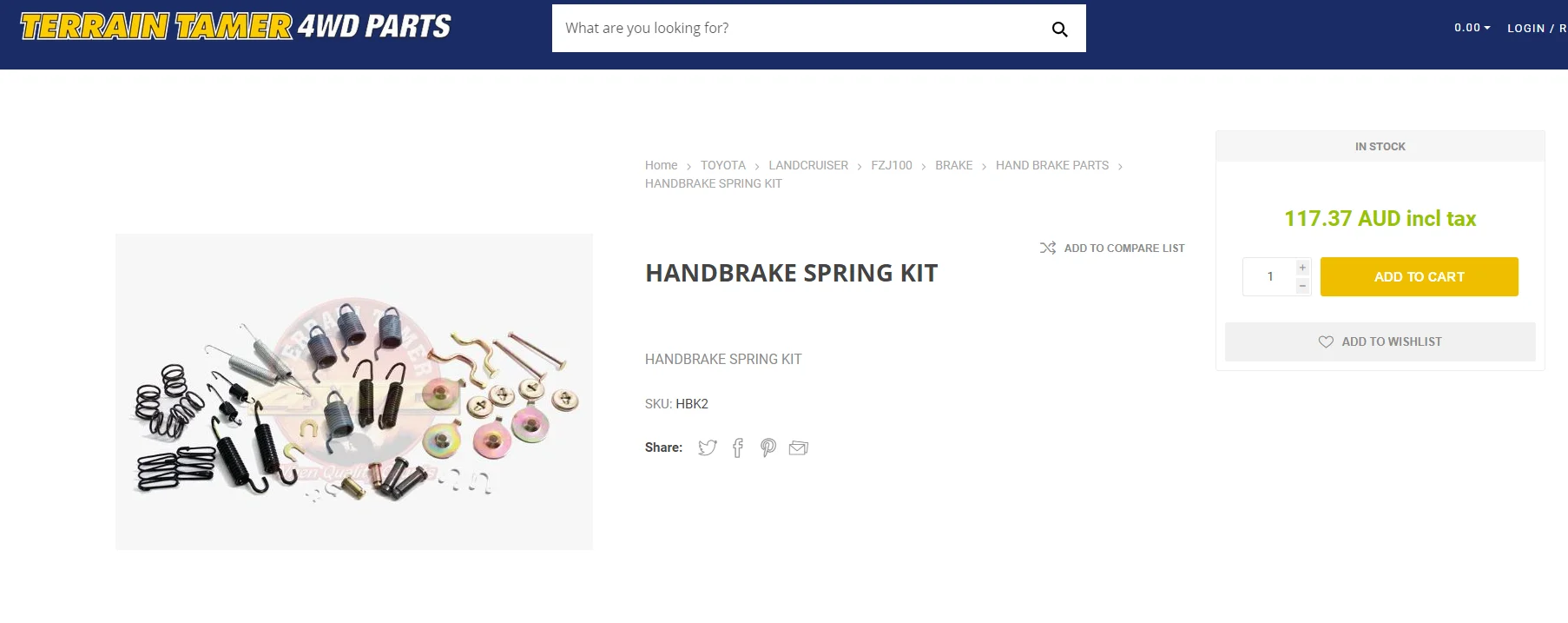Open the handbrake spring kit product image
1568x623 pixels.
[354, 391]
